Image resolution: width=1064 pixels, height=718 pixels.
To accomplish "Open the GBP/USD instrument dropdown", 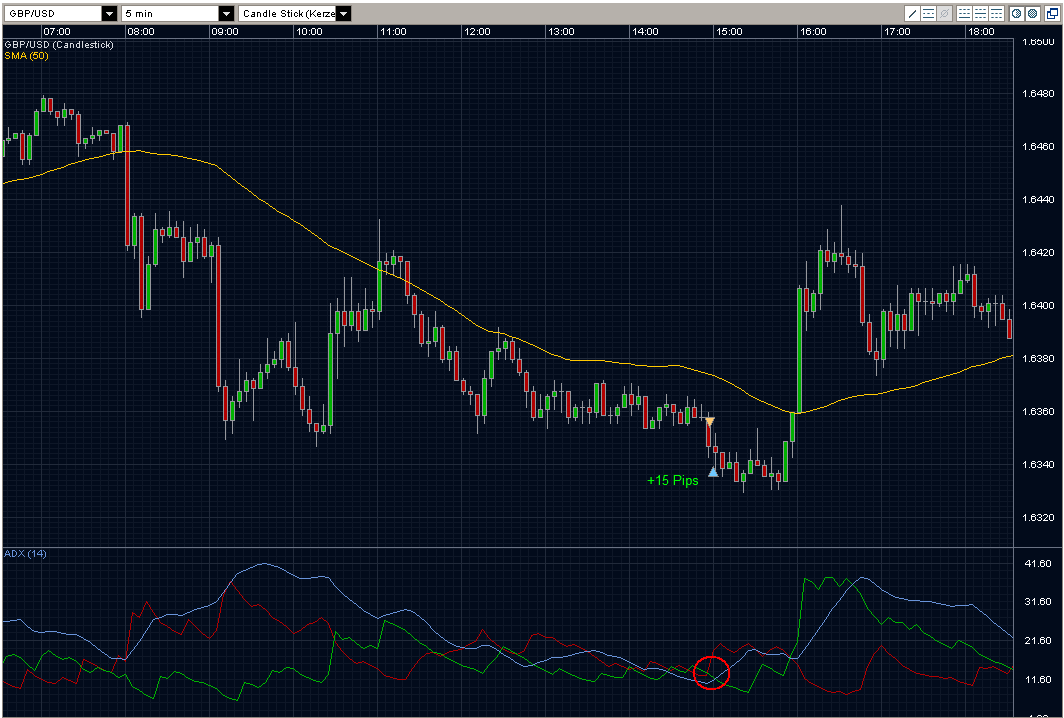I will click(x=109, y=14).
